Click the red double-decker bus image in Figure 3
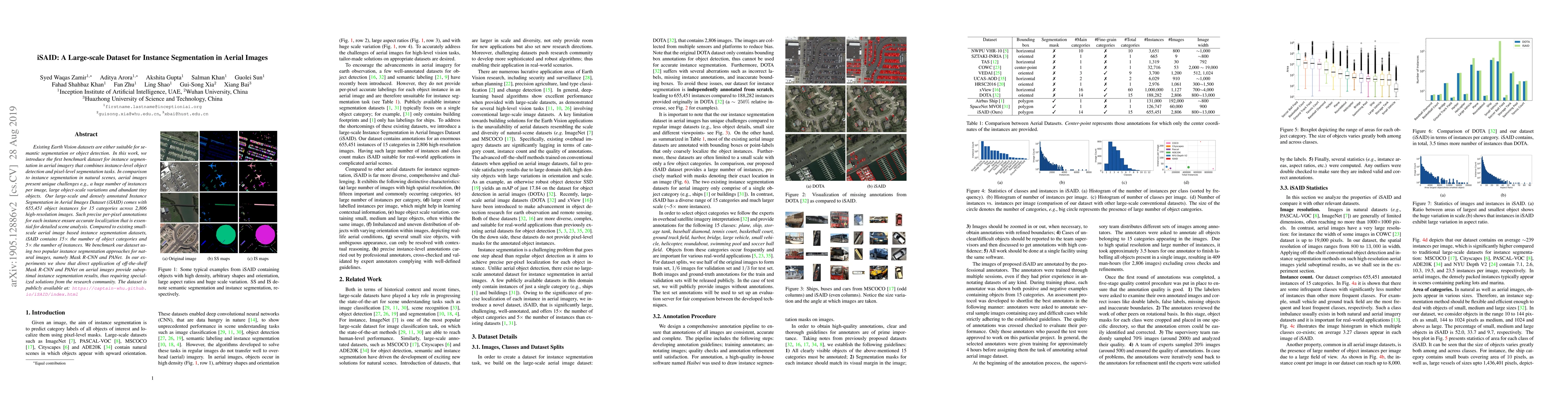 pos(840,220)
